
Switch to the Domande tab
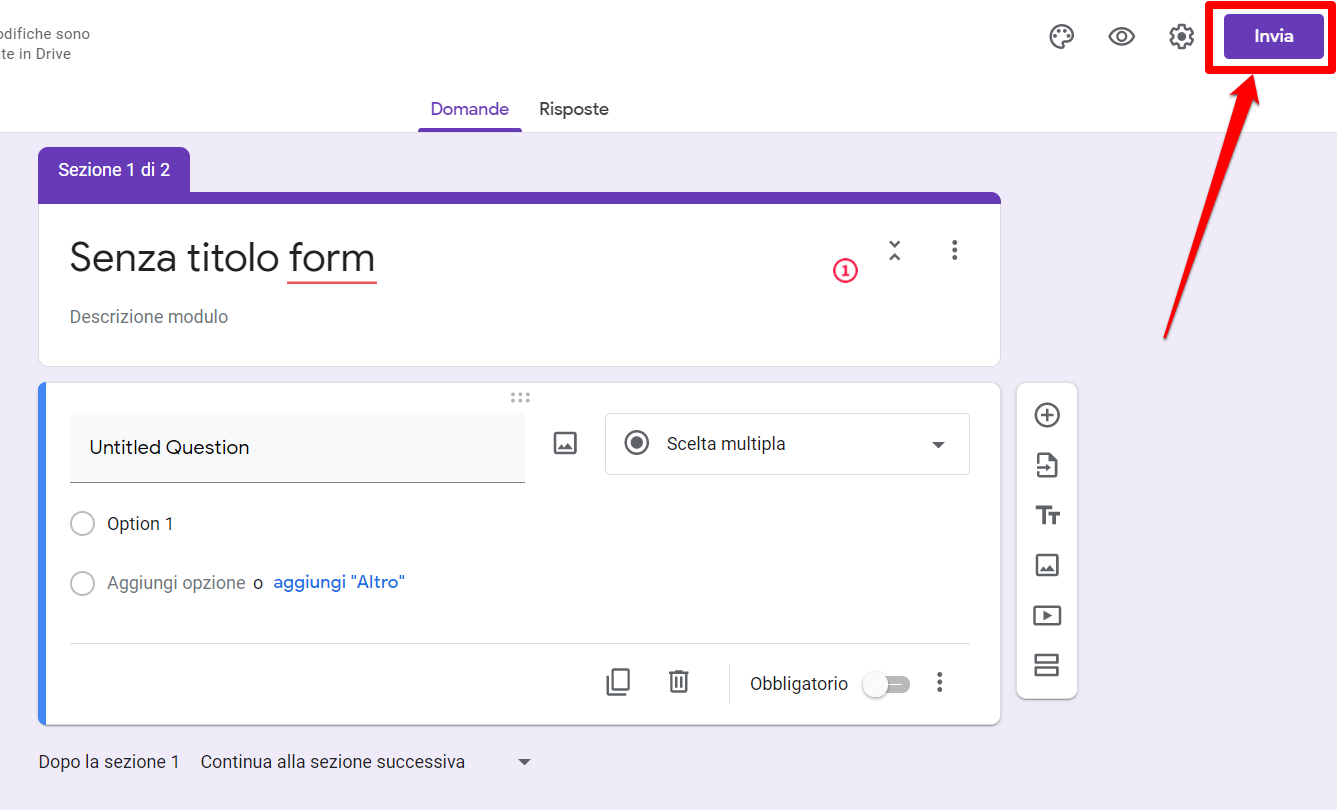coord(469,109)
